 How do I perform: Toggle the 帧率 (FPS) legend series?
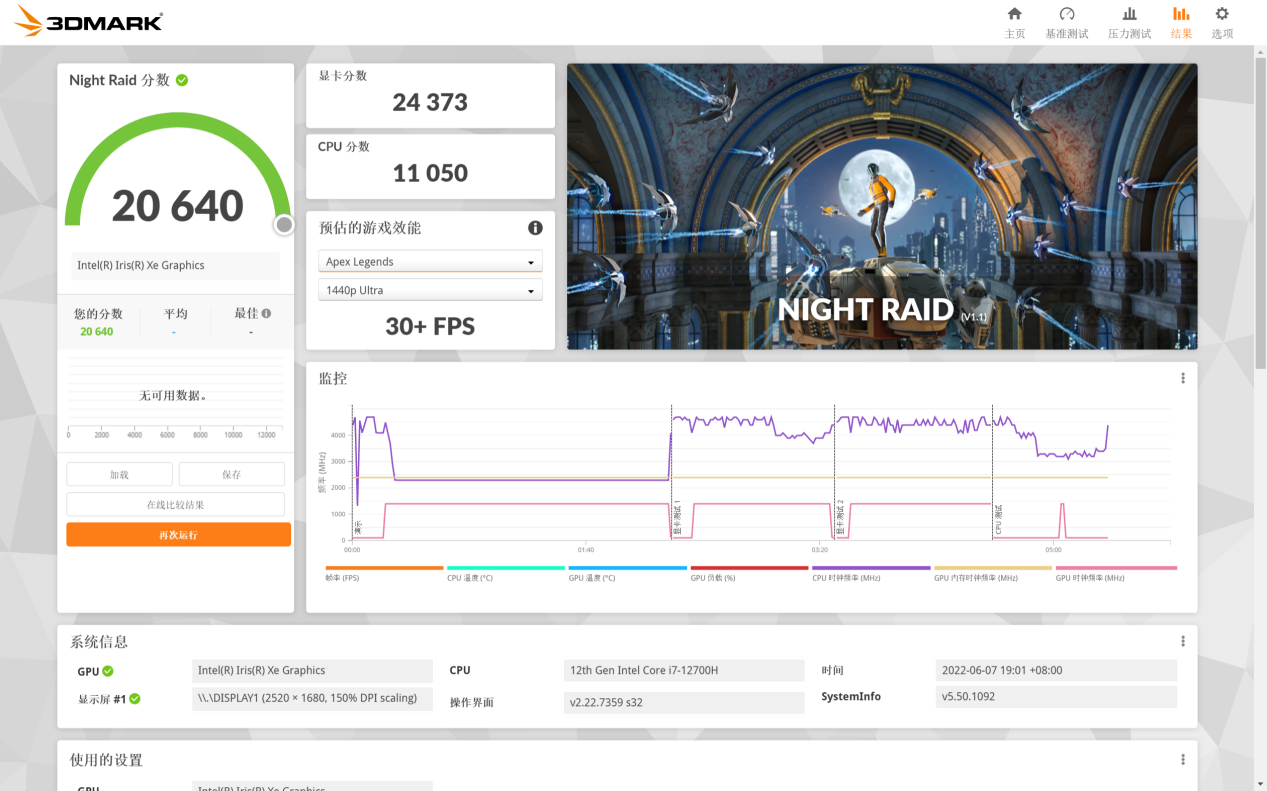(384, 573)
